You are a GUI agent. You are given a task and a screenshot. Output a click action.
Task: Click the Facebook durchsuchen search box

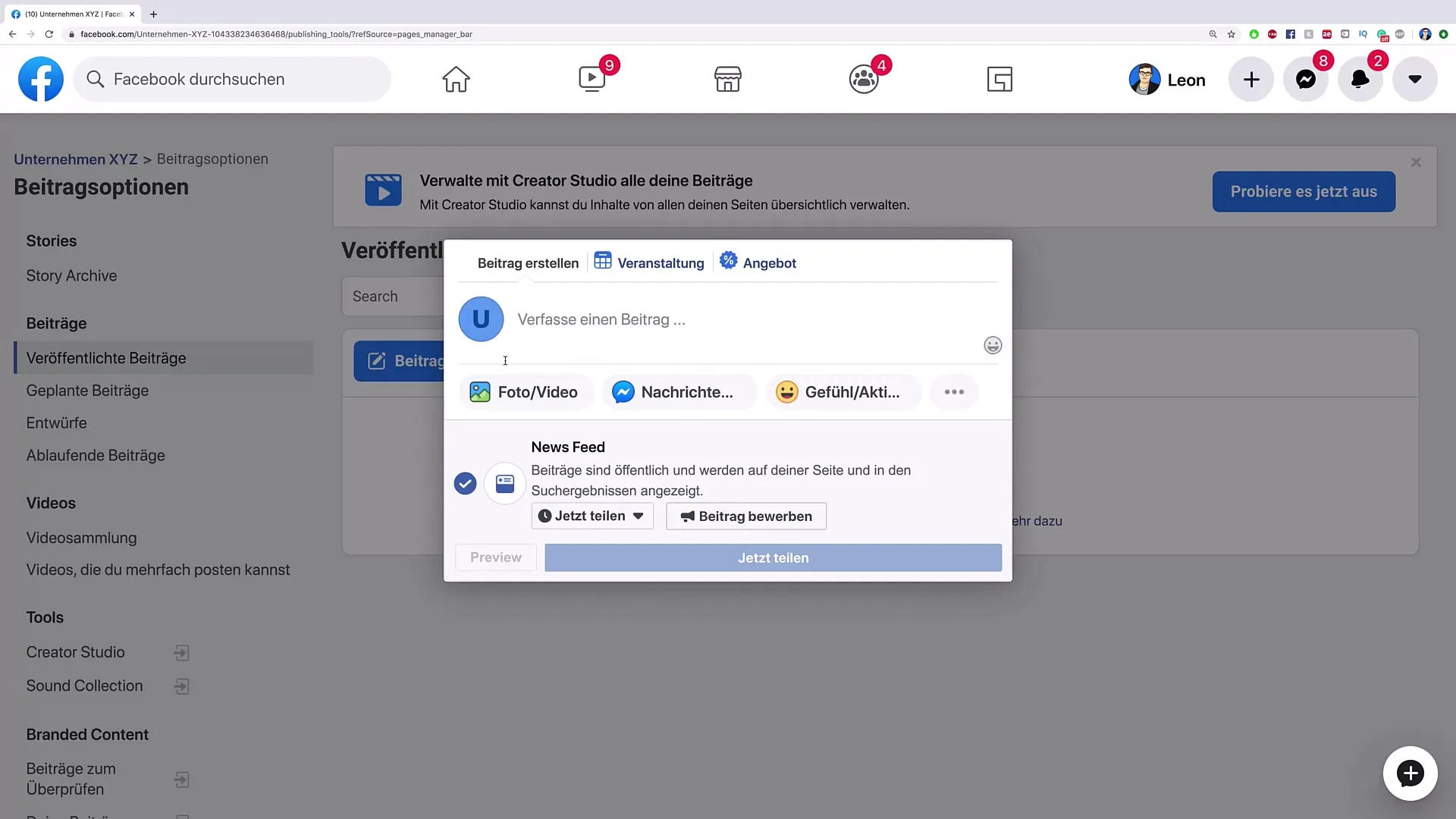click(x=232, y=79)
